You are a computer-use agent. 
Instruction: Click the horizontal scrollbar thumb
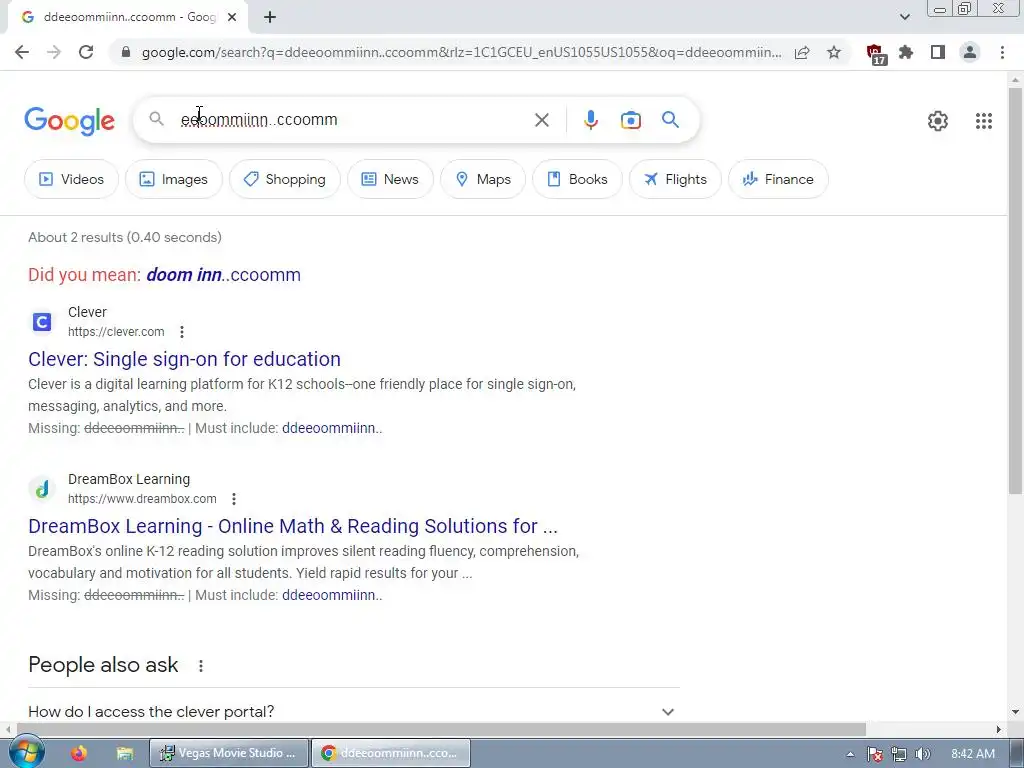(x=441, y=729)
